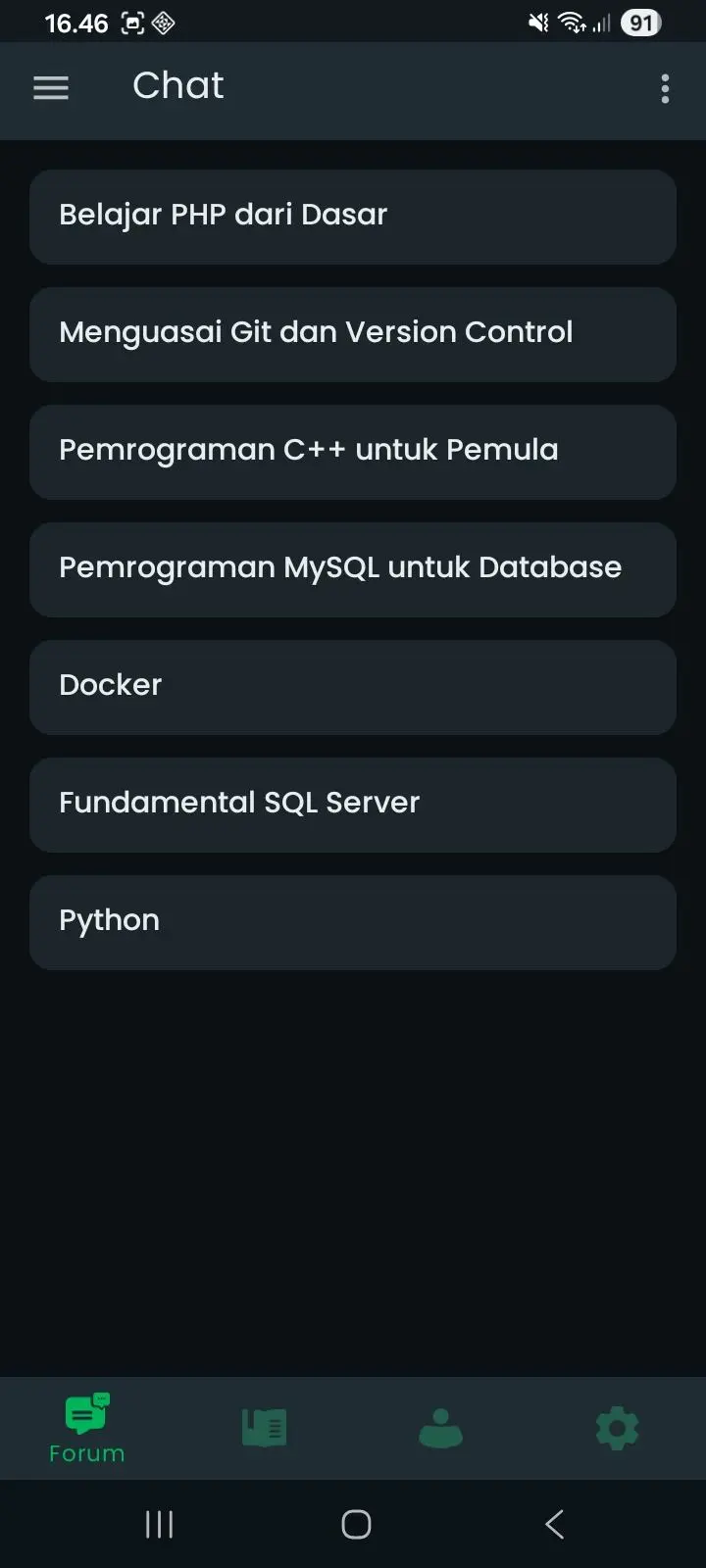The height and width of the screenshot is (1568, 706).
Task: Open the book courses tab icon
Action: click(264, 1428)
